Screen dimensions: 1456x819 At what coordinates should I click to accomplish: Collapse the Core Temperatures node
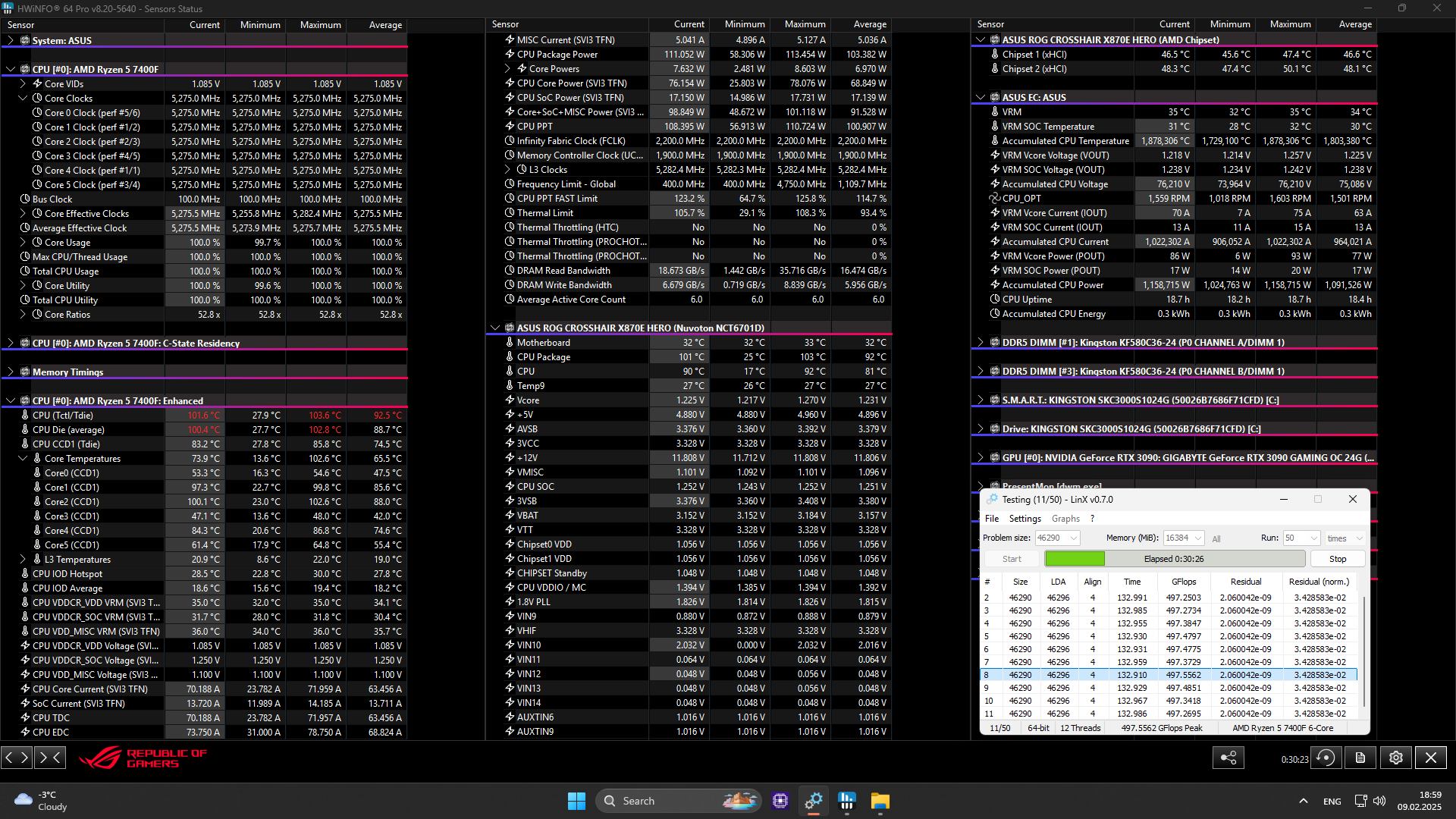pos(23,459)
